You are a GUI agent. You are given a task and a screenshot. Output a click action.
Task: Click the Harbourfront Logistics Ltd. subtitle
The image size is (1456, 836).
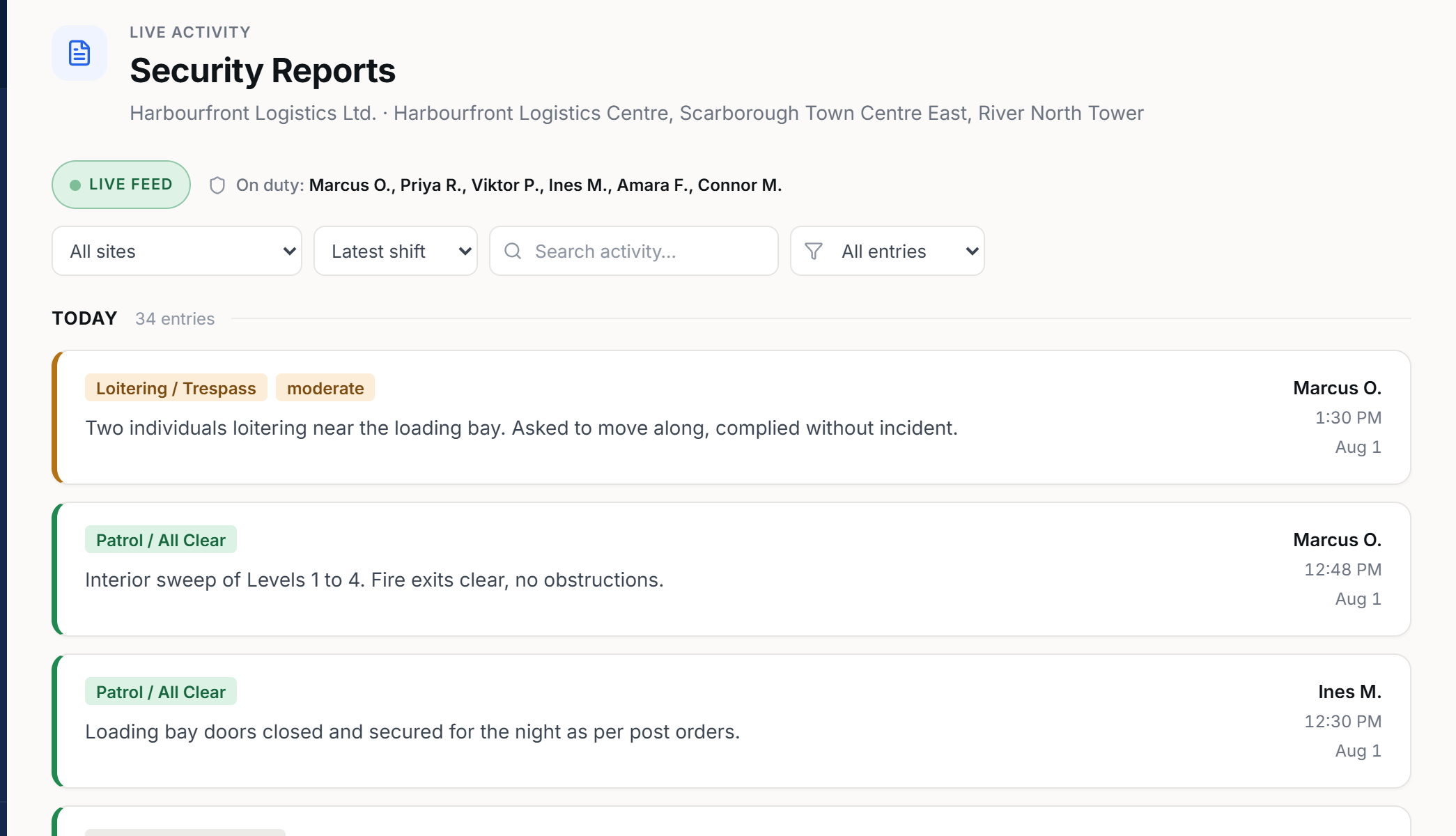637,113
